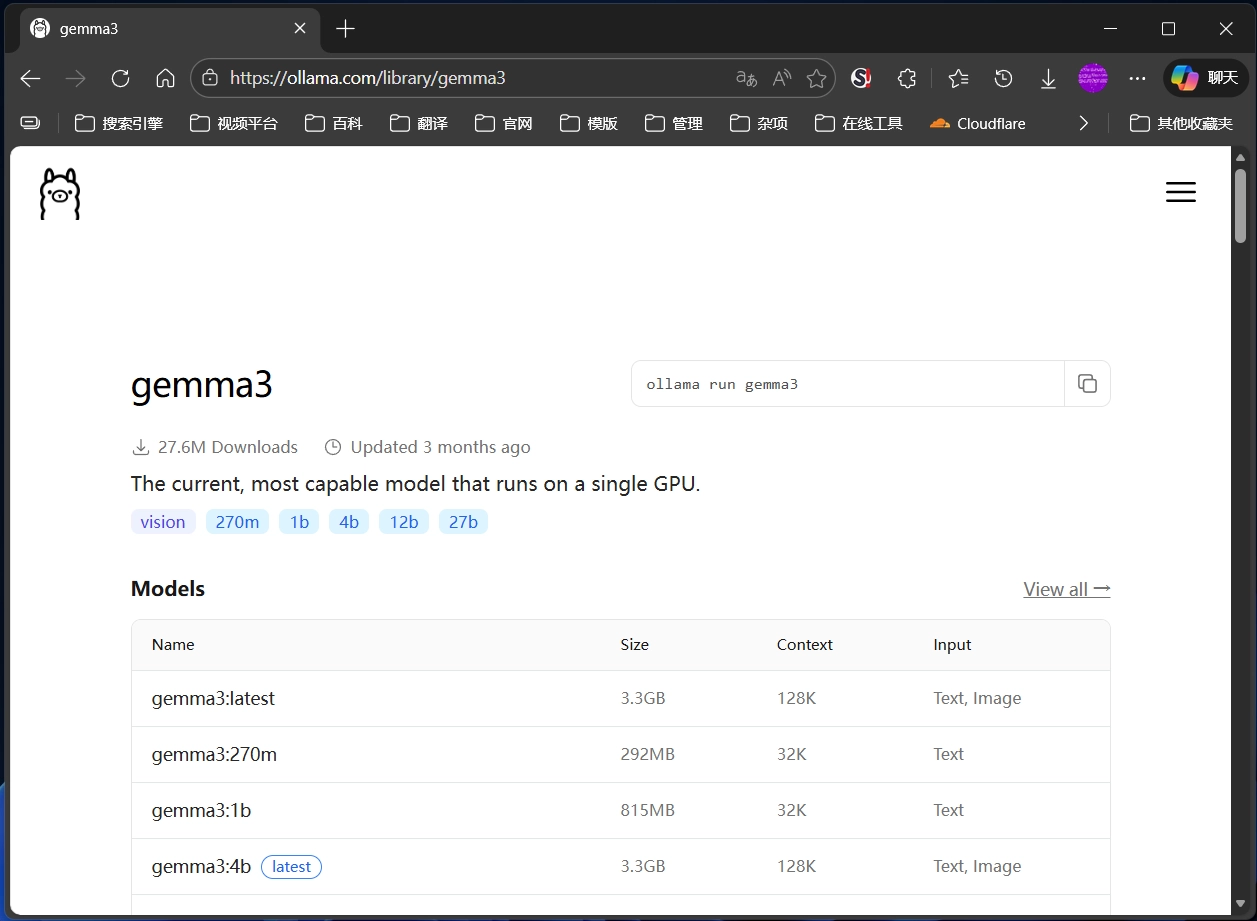
Task: Select the 270m size tag
Action: 237,522
